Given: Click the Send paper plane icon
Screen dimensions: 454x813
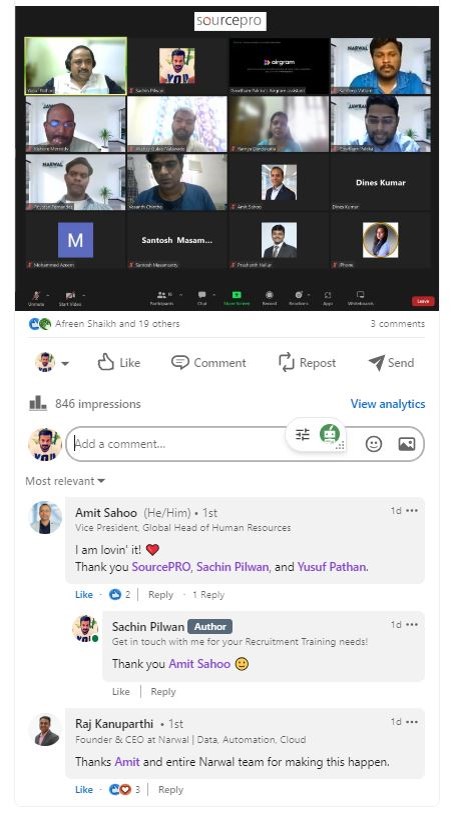Looking at the screenshot, I should (x=376, y=362).
